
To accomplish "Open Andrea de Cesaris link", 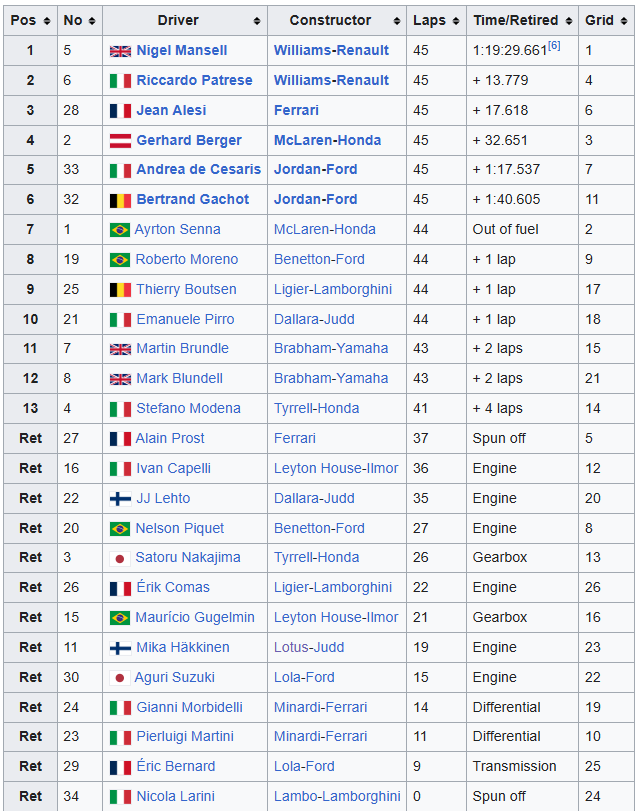I will 199,169.
